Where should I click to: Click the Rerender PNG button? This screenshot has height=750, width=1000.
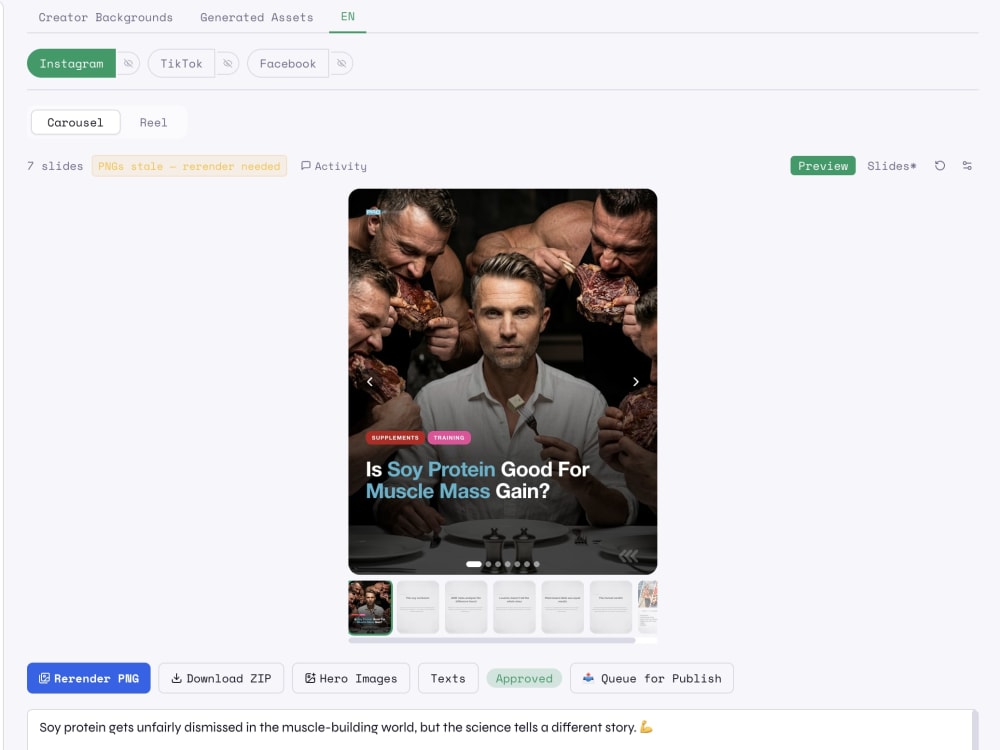pos(89,678)
